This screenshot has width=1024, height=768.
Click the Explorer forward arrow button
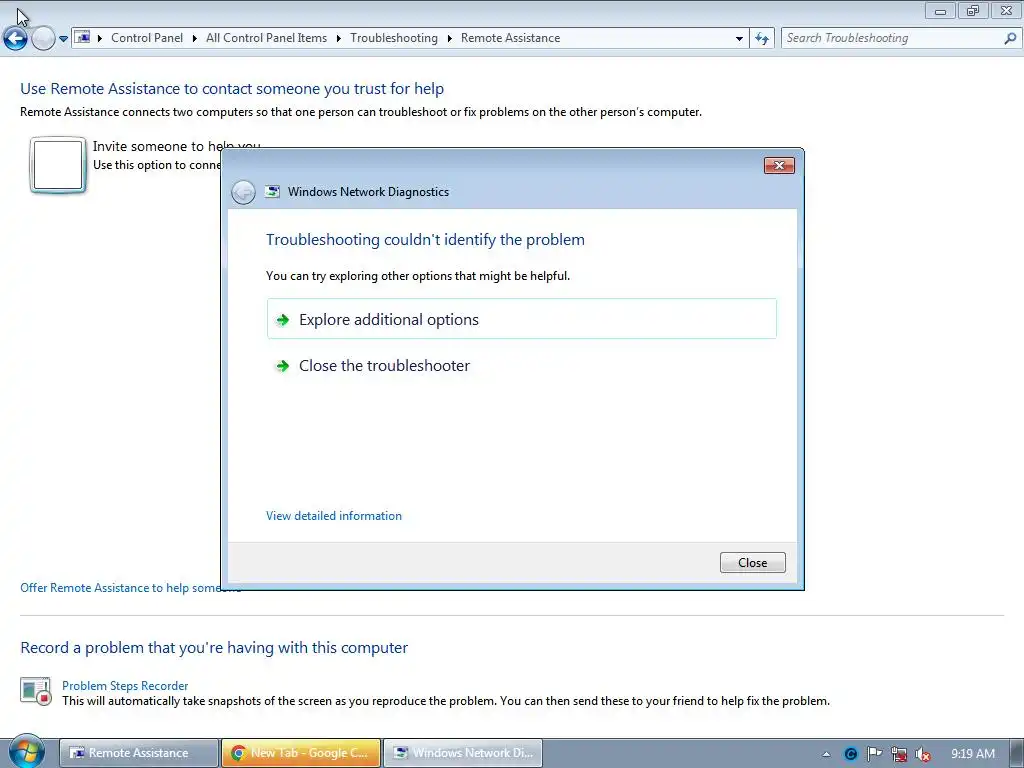pos(43,39)
